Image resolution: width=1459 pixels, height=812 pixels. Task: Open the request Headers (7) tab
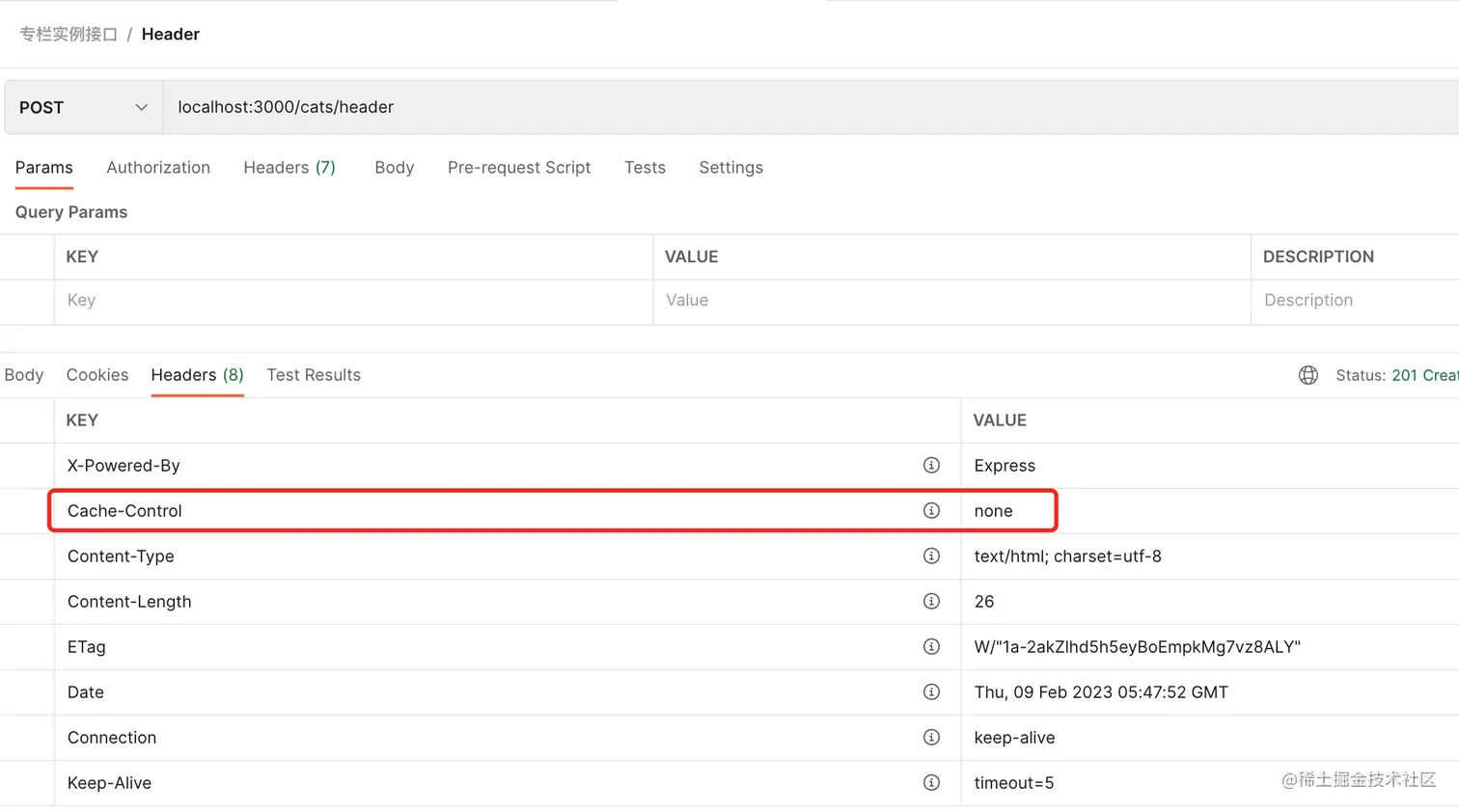(289, 168)
